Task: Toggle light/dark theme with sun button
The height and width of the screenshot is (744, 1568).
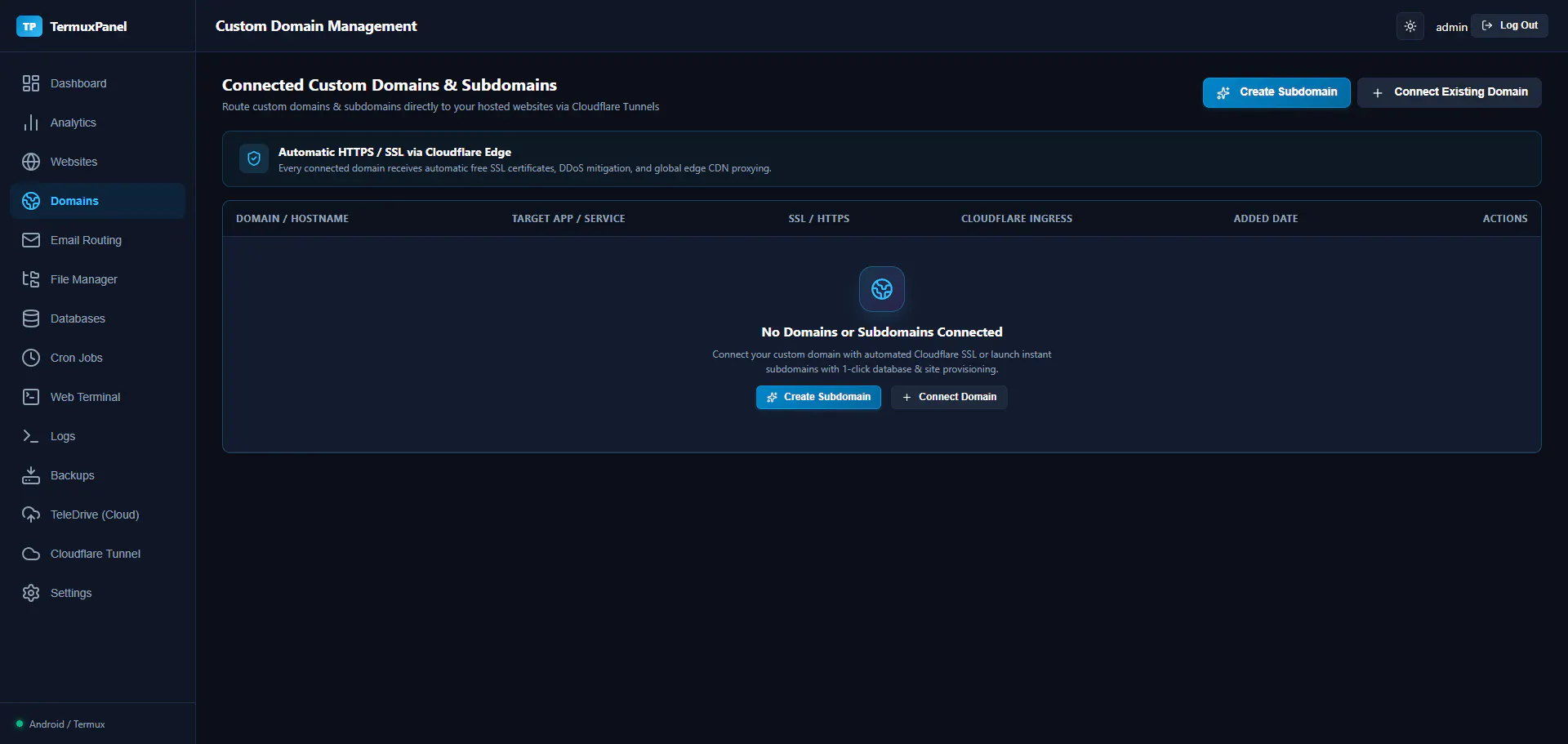Action: [x=1410, y=26]
